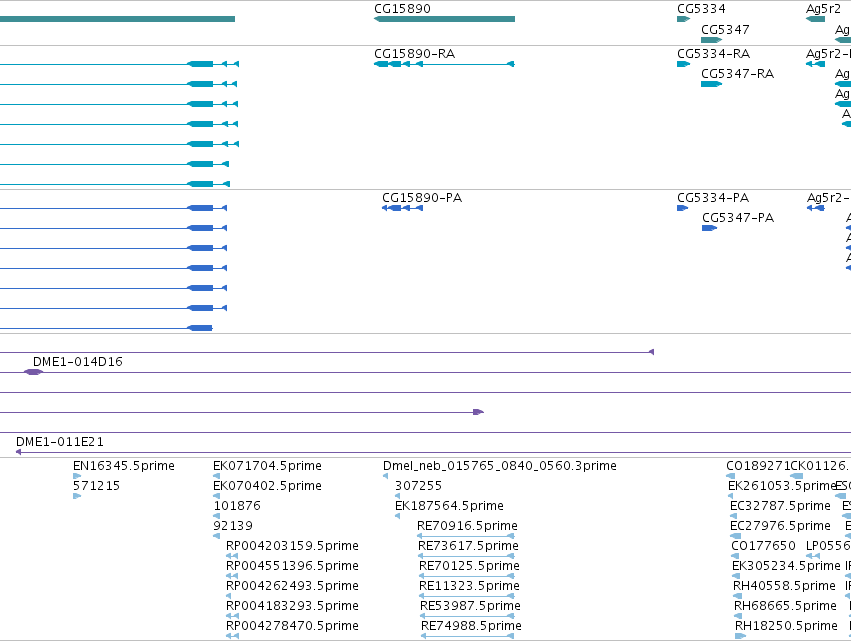Click the CG5334 gene label

click(x=701, y=9)
